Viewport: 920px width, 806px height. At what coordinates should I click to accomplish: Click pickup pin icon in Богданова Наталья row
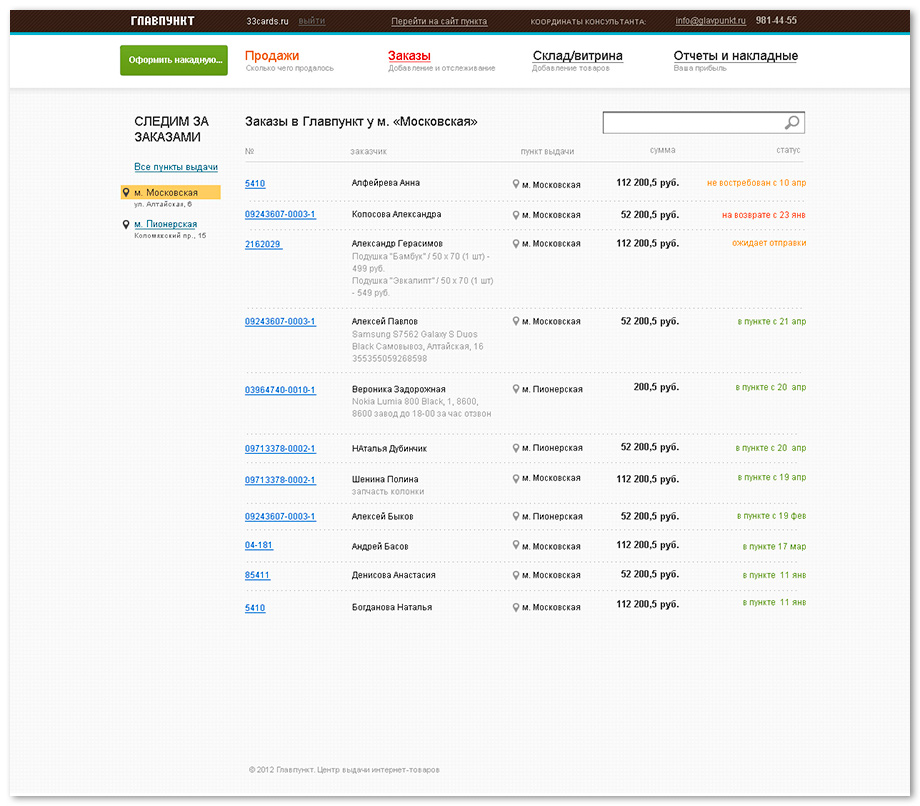click(515, 607)
